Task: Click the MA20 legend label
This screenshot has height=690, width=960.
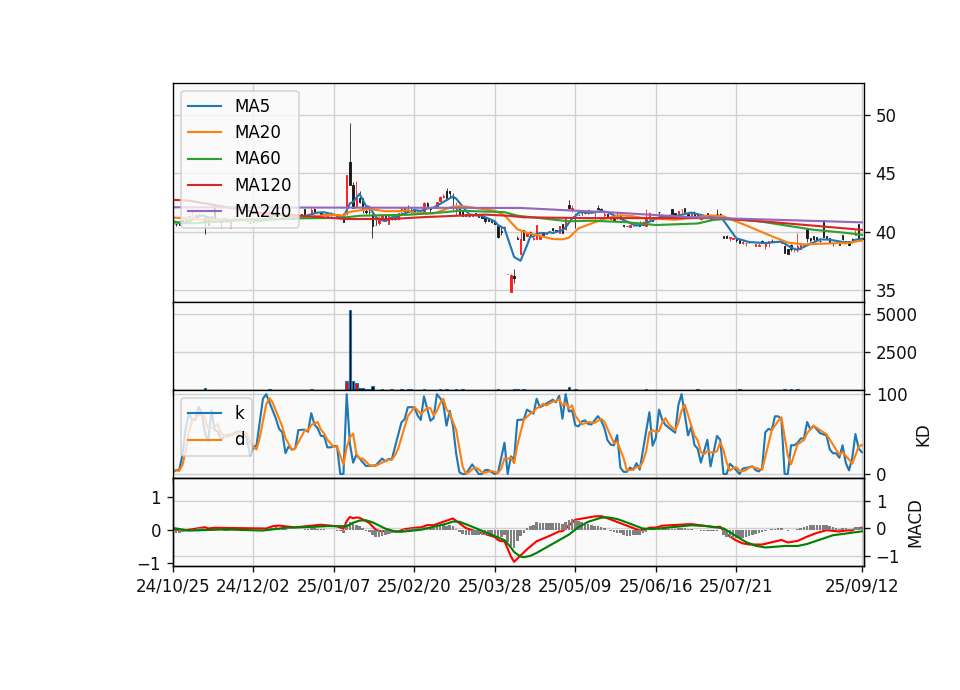Action: [x=258, y=132]
